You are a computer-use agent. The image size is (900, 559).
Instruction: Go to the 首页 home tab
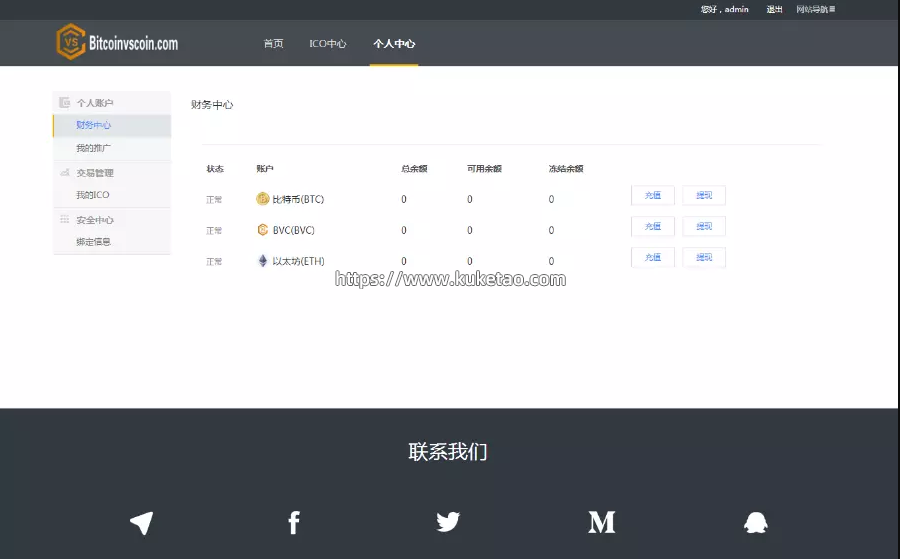[273, 44]
